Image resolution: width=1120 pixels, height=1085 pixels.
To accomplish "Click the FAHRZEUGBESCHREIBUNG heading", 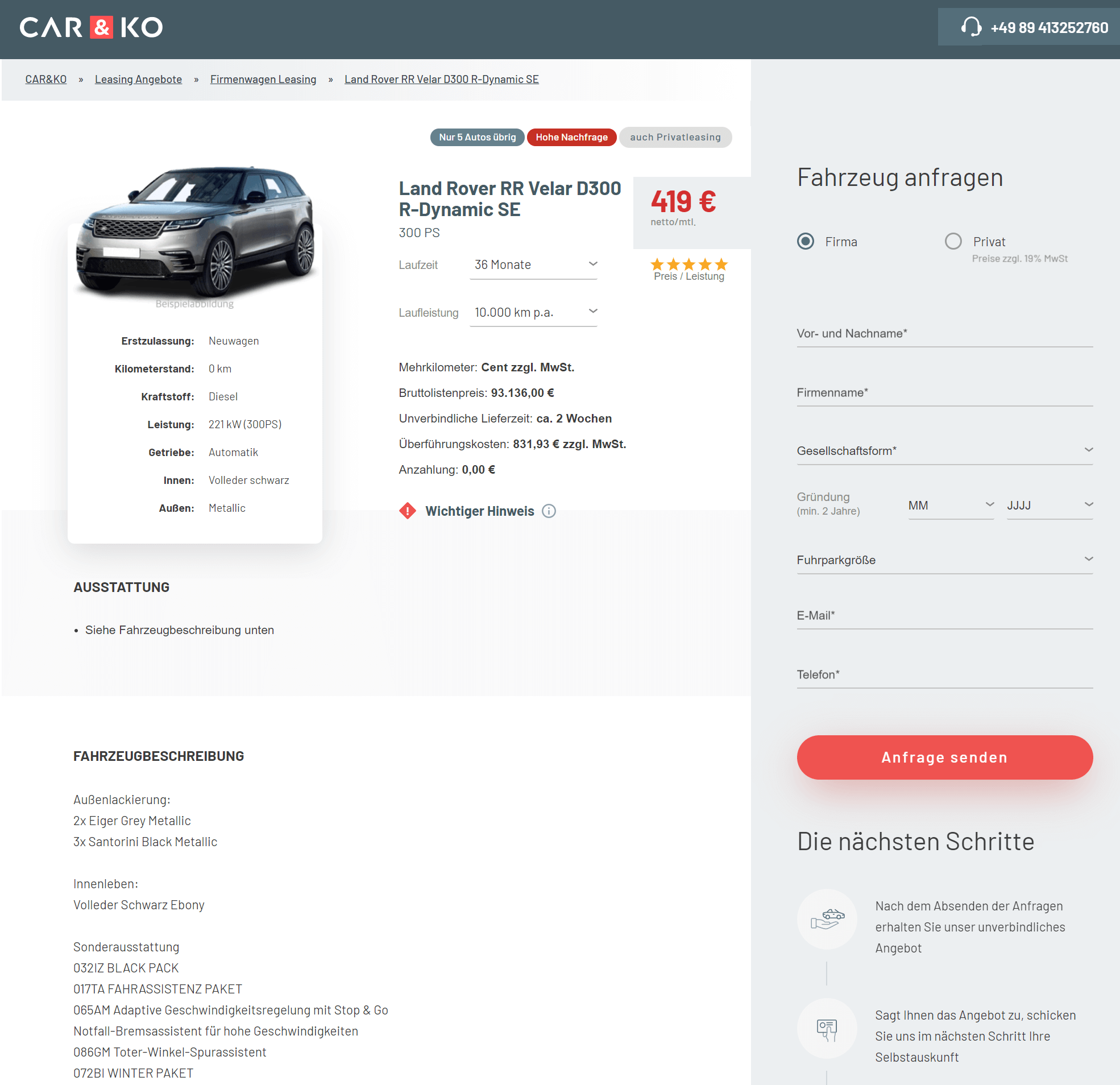I will [x=158, y=756].
